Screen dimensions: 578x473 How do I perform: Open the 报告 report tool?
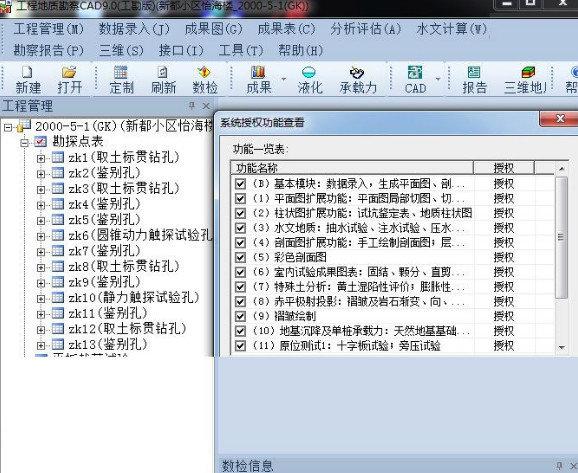[474, 80]
